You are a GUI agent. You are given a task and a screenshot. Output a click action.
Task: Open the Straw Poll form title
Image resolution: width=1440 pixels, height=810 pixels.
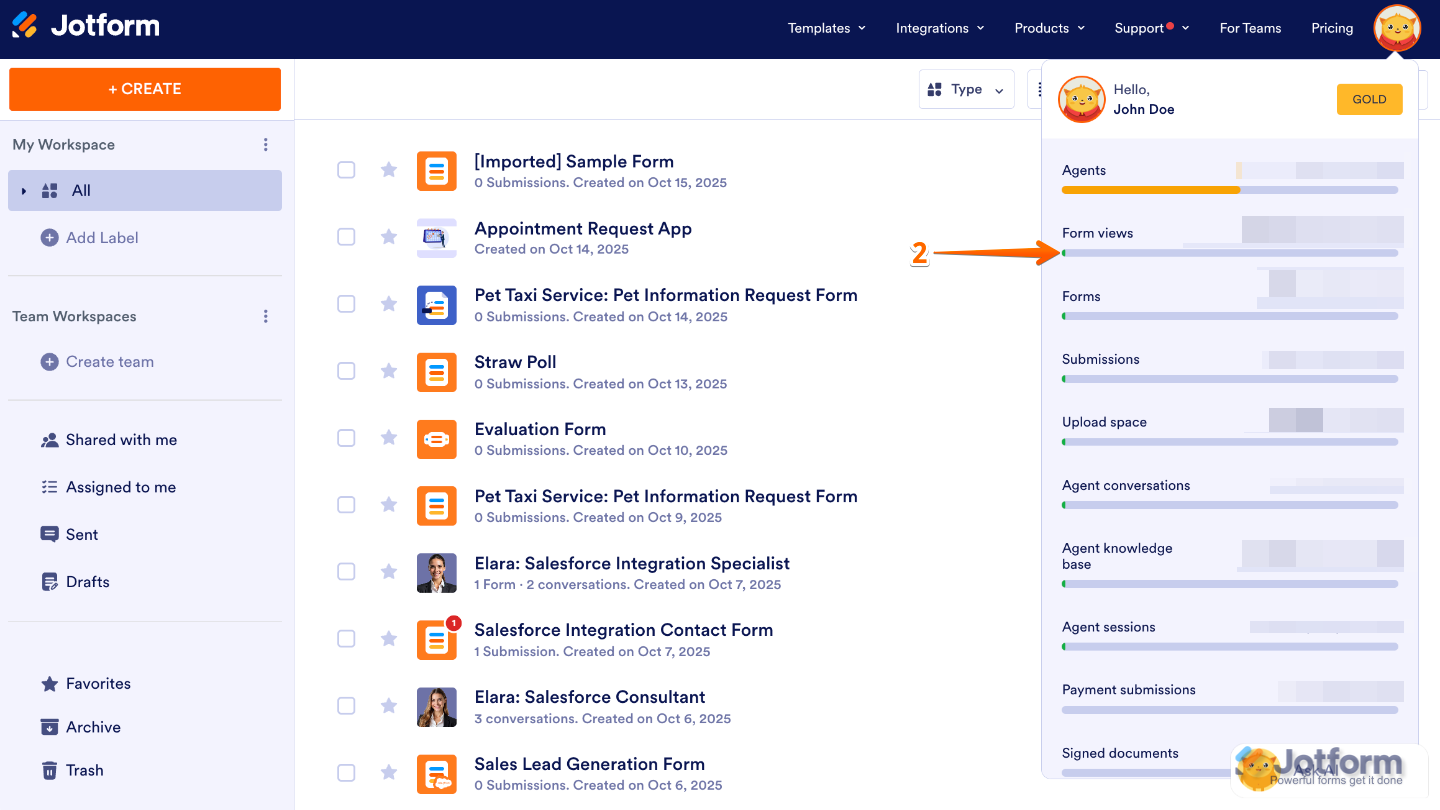click(515, 362)
